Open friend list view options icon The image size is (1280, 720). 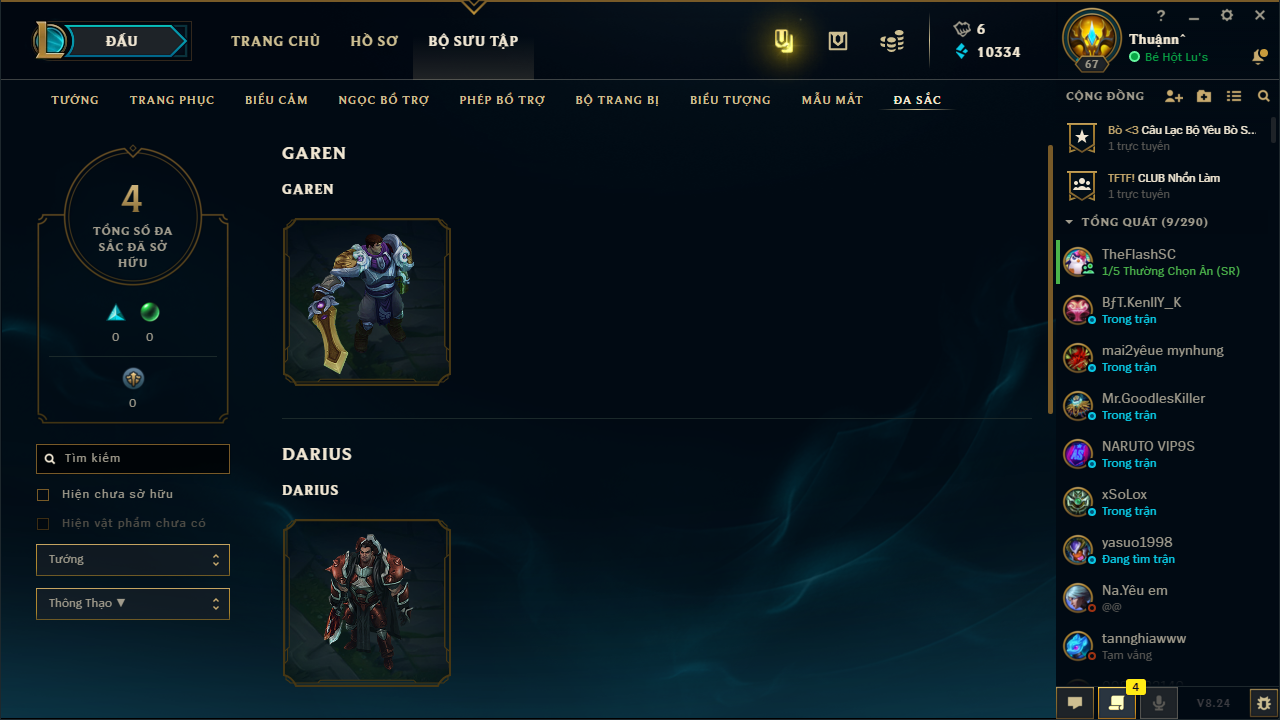(1234, 96)
